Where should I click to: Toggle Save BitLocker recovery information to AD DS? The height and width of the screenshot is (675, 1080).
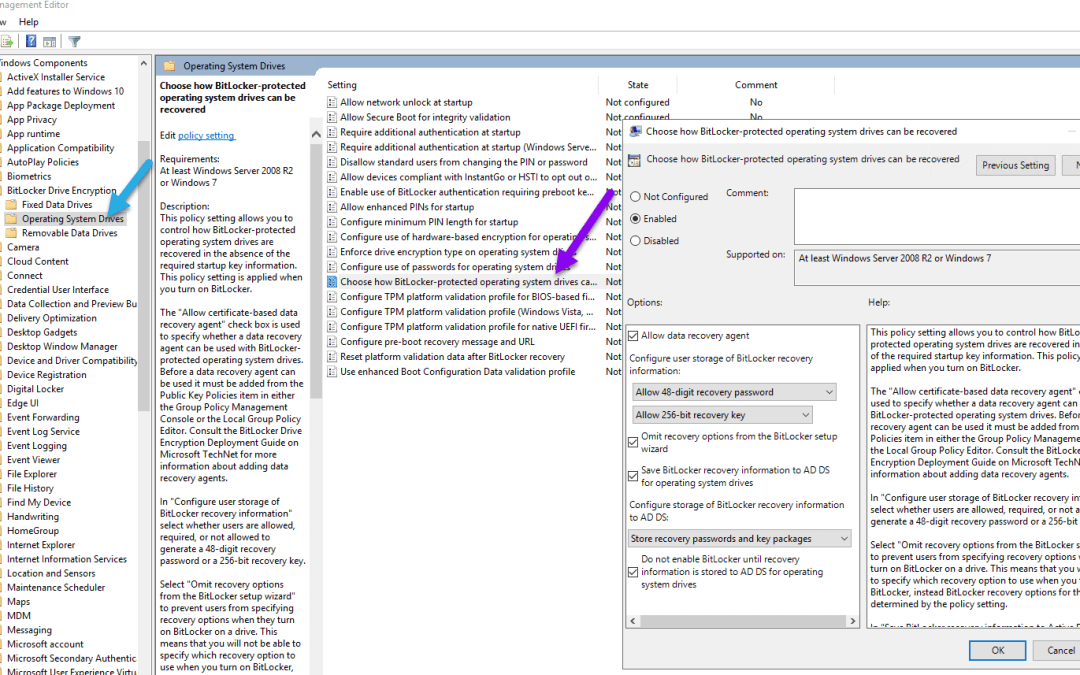pos(633,476)
